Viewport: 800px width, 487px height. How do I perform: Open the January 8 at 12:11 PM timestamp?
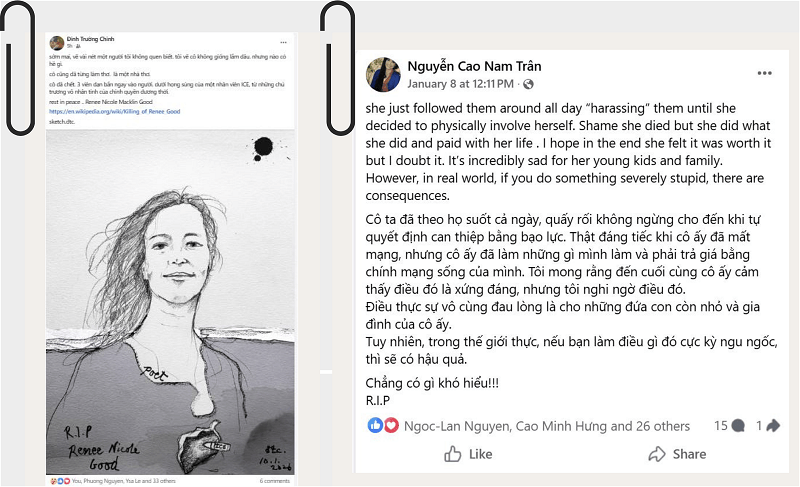click(x=462, y=84)
